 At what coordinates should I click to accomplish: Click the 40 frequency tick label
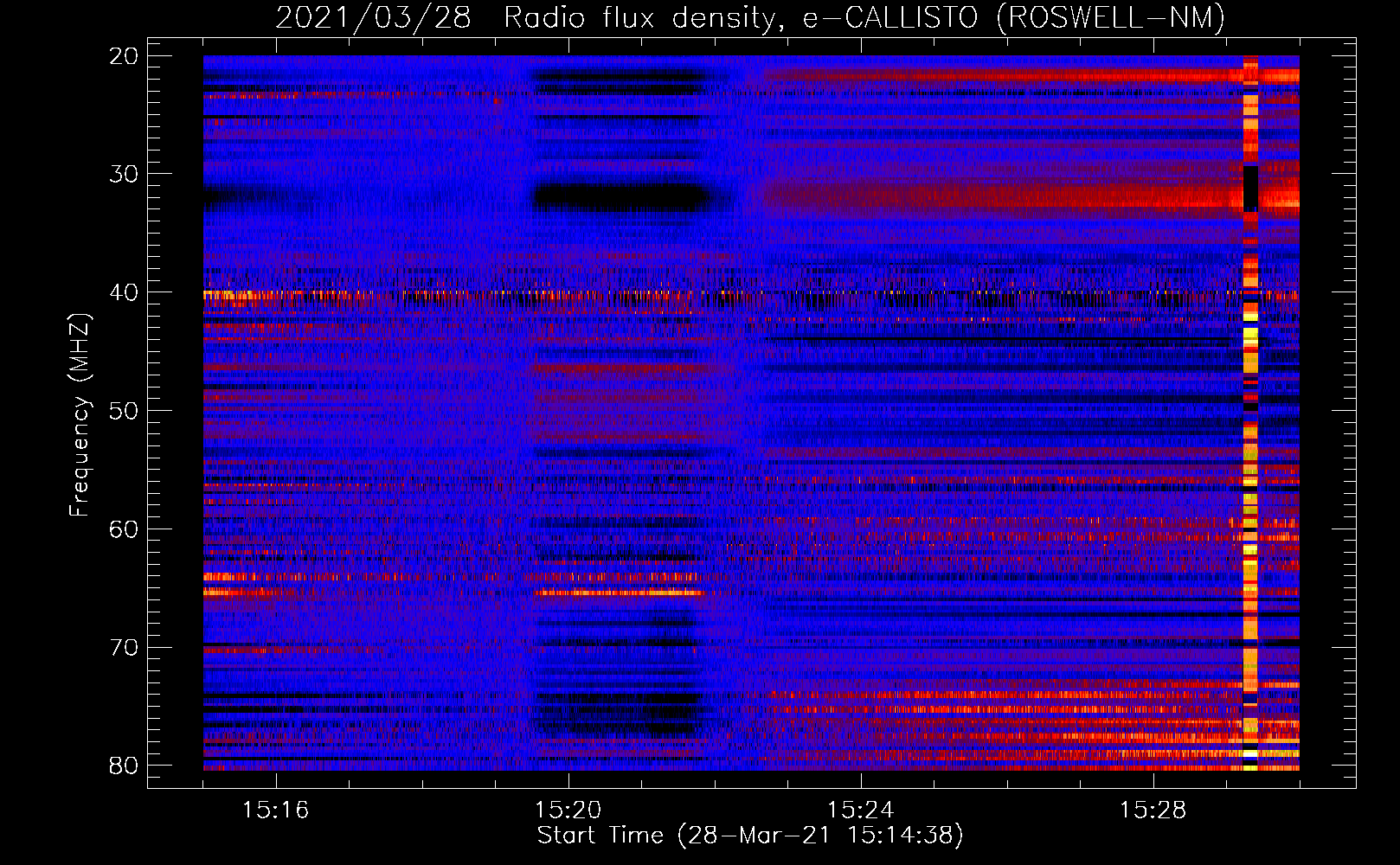click(x=124, y=292)
